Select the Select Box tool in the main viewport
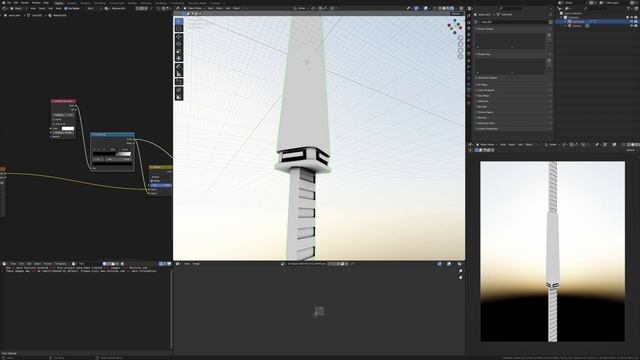 coord(179,21)
